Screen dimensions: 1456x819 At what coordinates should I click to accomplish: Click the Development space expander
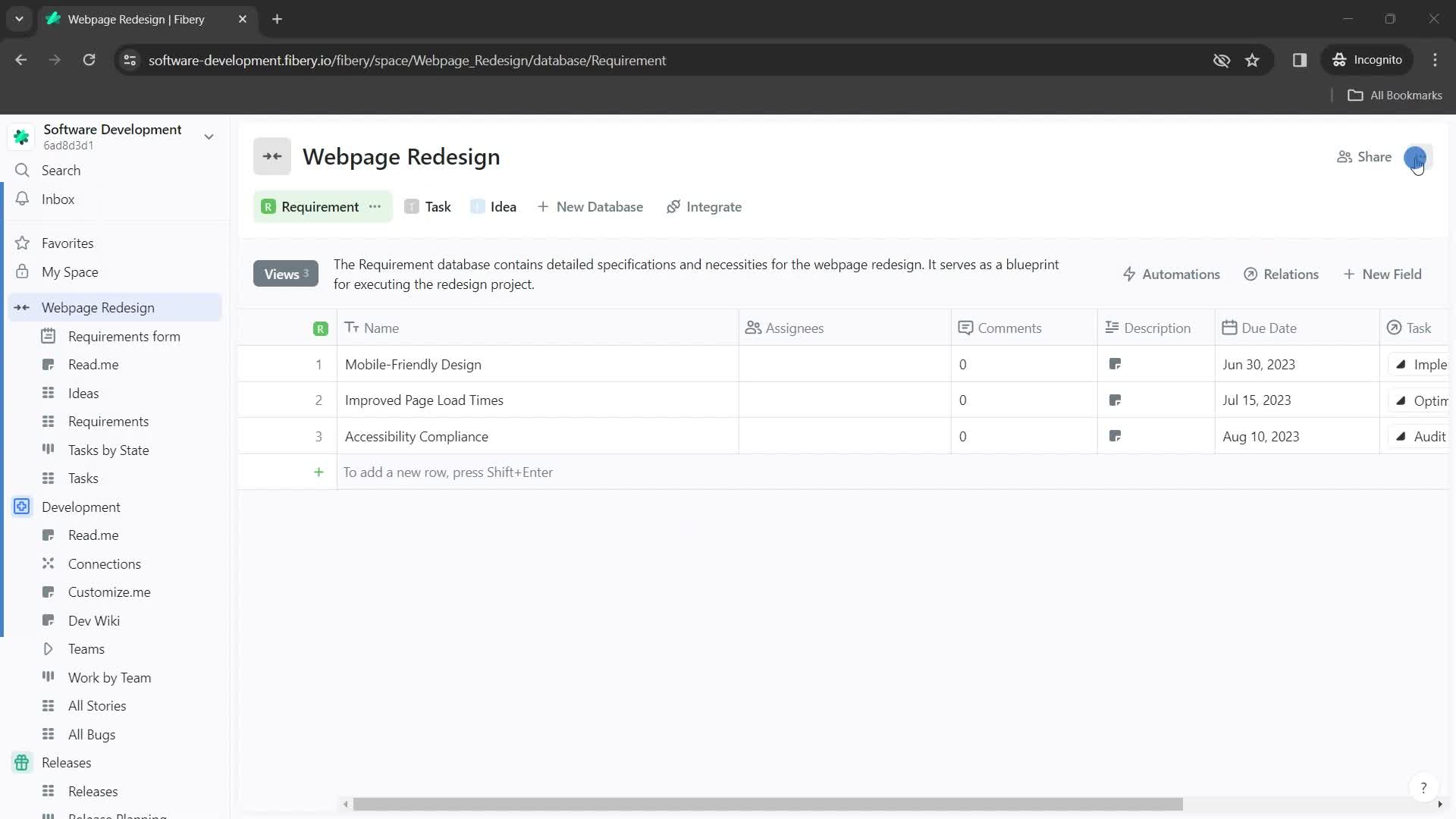[22, 508]
